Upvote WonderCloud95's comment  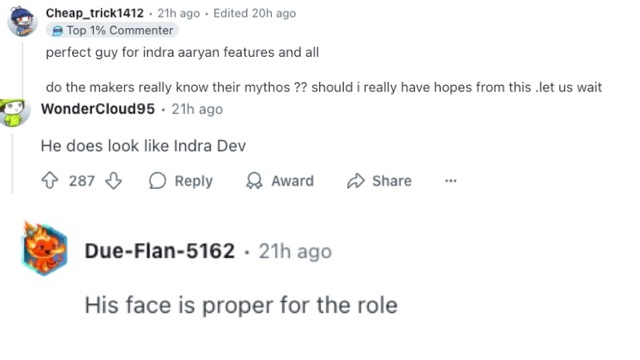[x=50, y=180]
